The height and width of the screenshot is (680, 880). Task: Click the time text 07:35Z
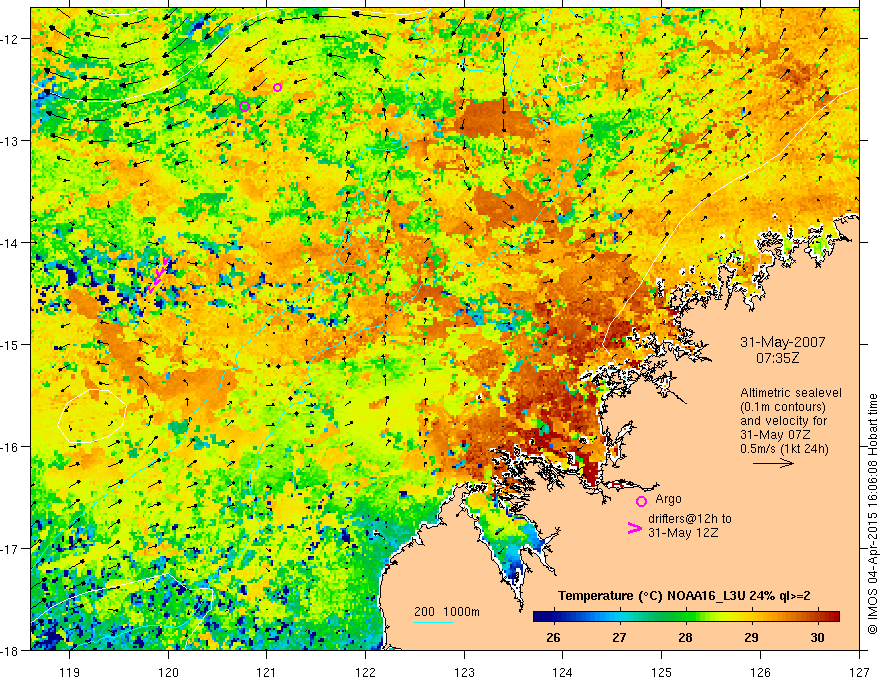[x=777, y=357]
